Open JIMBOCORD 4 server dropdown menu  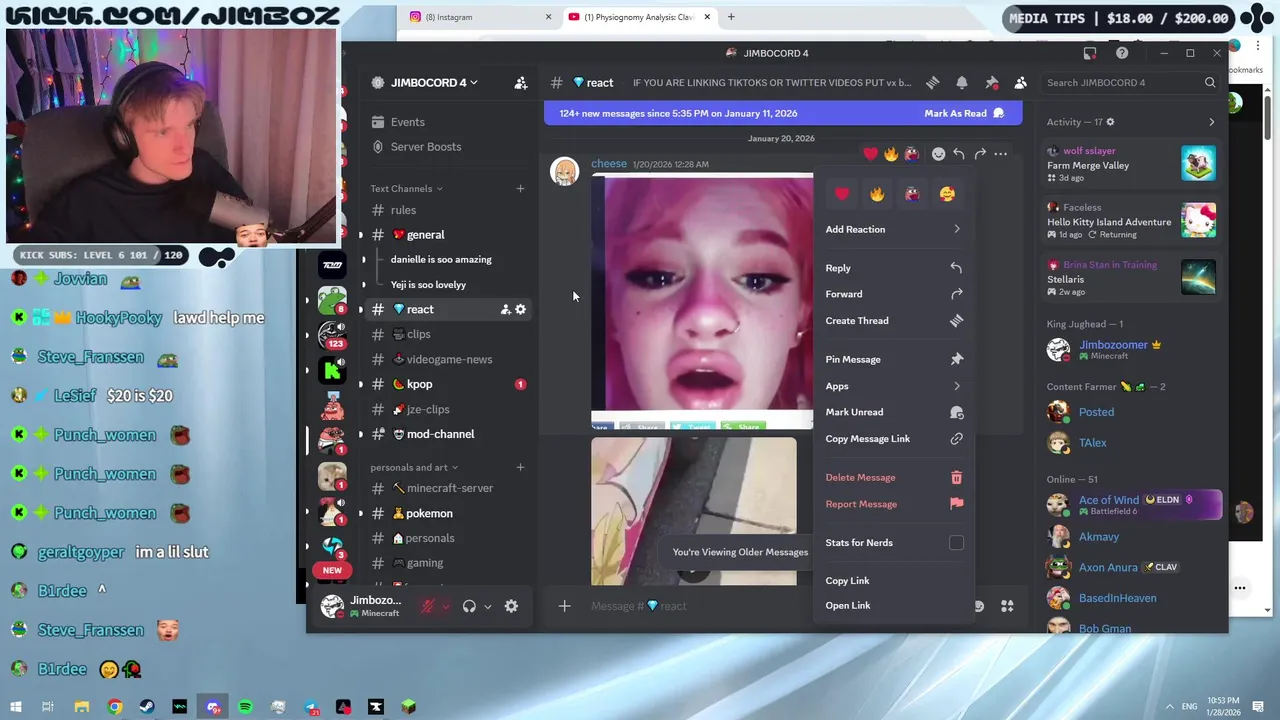click(x=435, y=83)
